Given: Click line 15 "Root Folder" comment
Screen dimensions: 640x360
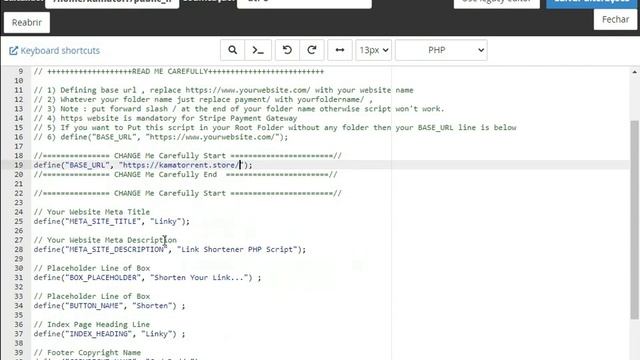Looking at the screenshot, I should 275,128.
